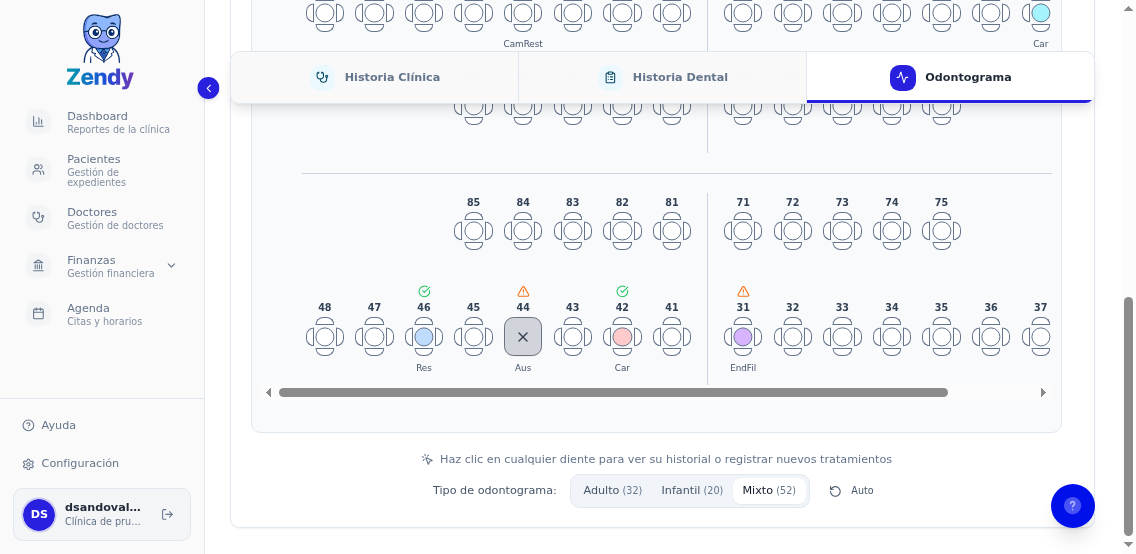Select tooth 47 in the odontogram
This screenshot has height=554, width=1136.
tap(374, 337)
